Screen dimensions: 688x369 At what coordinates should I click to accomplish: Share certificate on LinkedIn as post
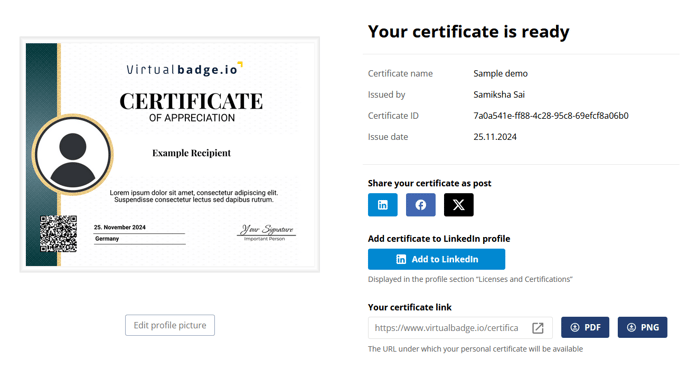pyautogui.click(x=383, y=204)
